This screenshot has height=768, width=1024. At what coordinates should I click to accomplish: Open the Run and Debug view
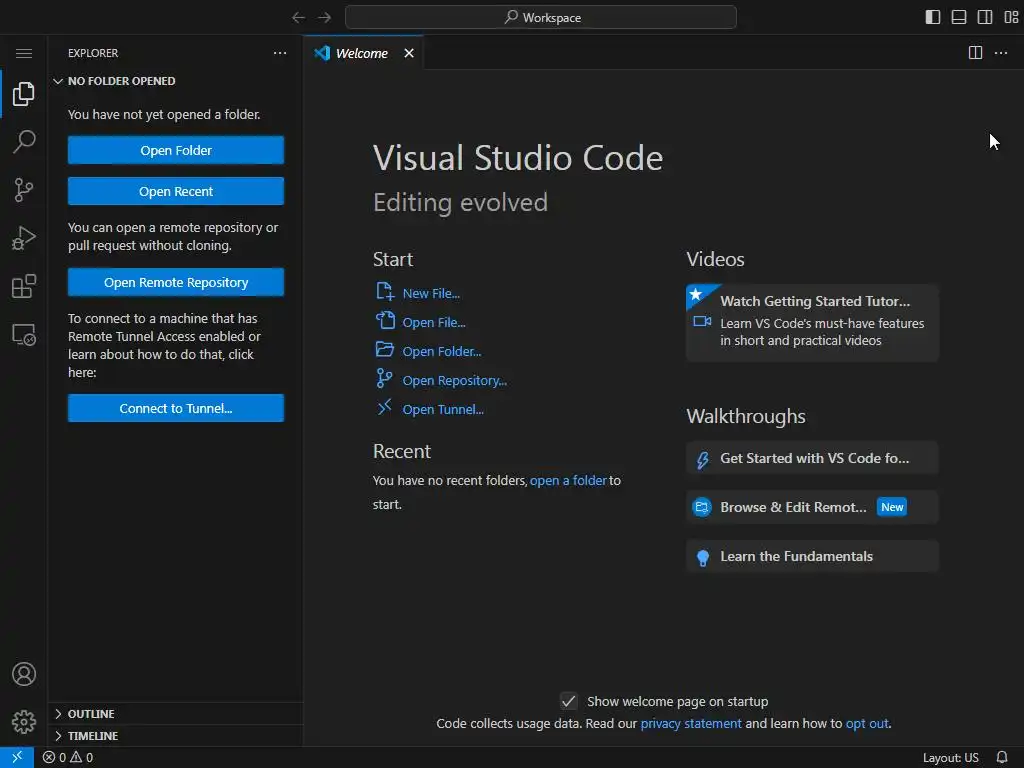[24, 238]
